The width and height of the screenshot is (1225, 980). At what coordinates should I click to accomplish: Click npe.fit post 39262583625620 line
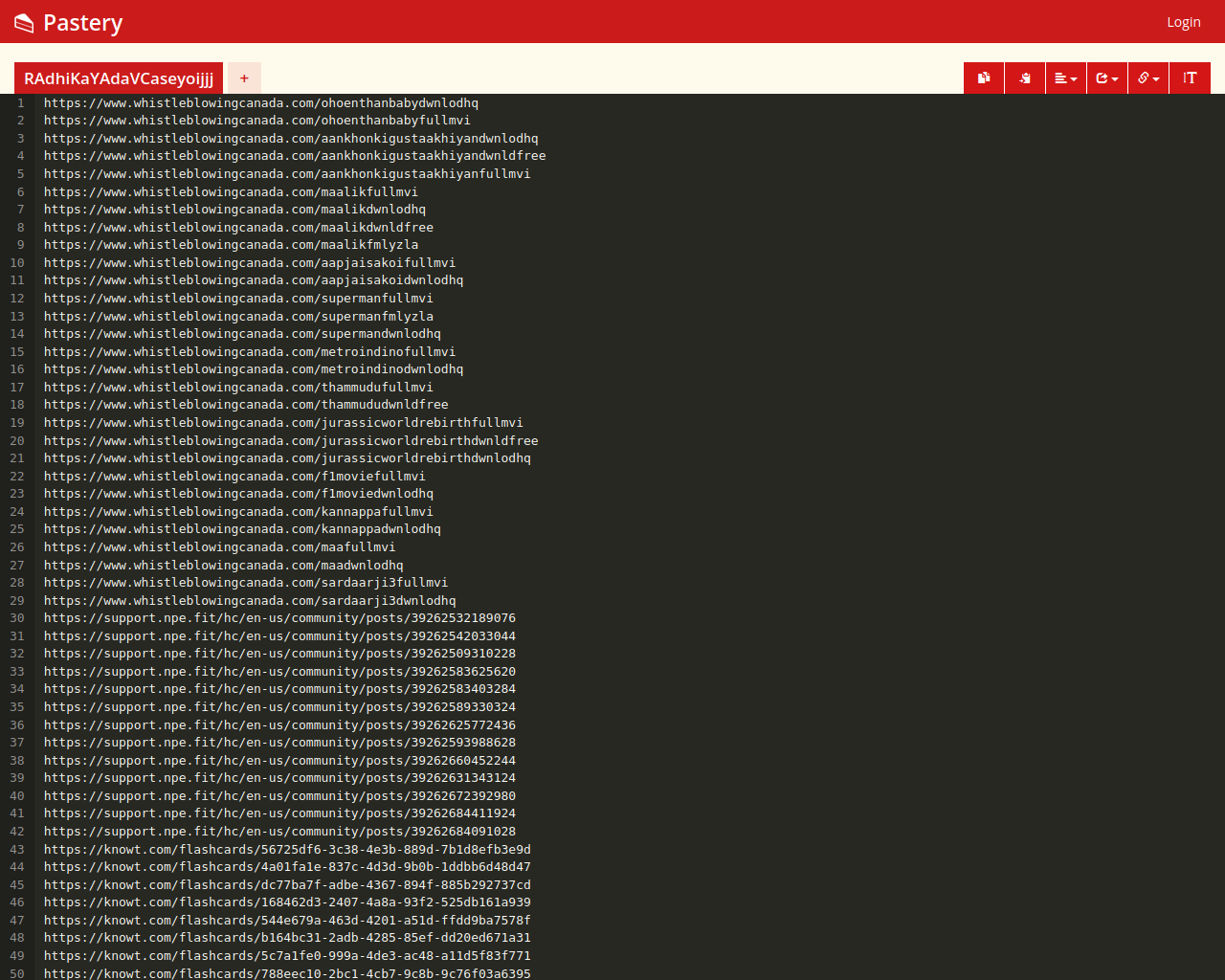tap(279, 672)
